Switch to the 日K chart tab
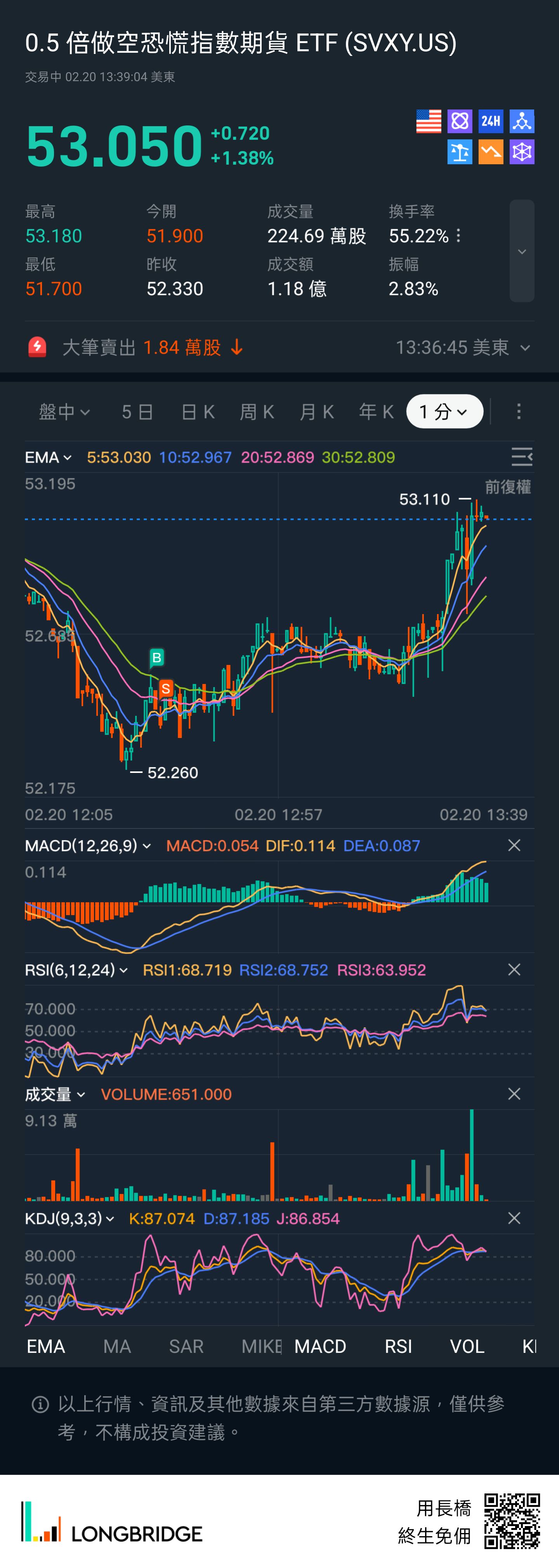Viewport: 559px width, 1568px height. (198, 412)
